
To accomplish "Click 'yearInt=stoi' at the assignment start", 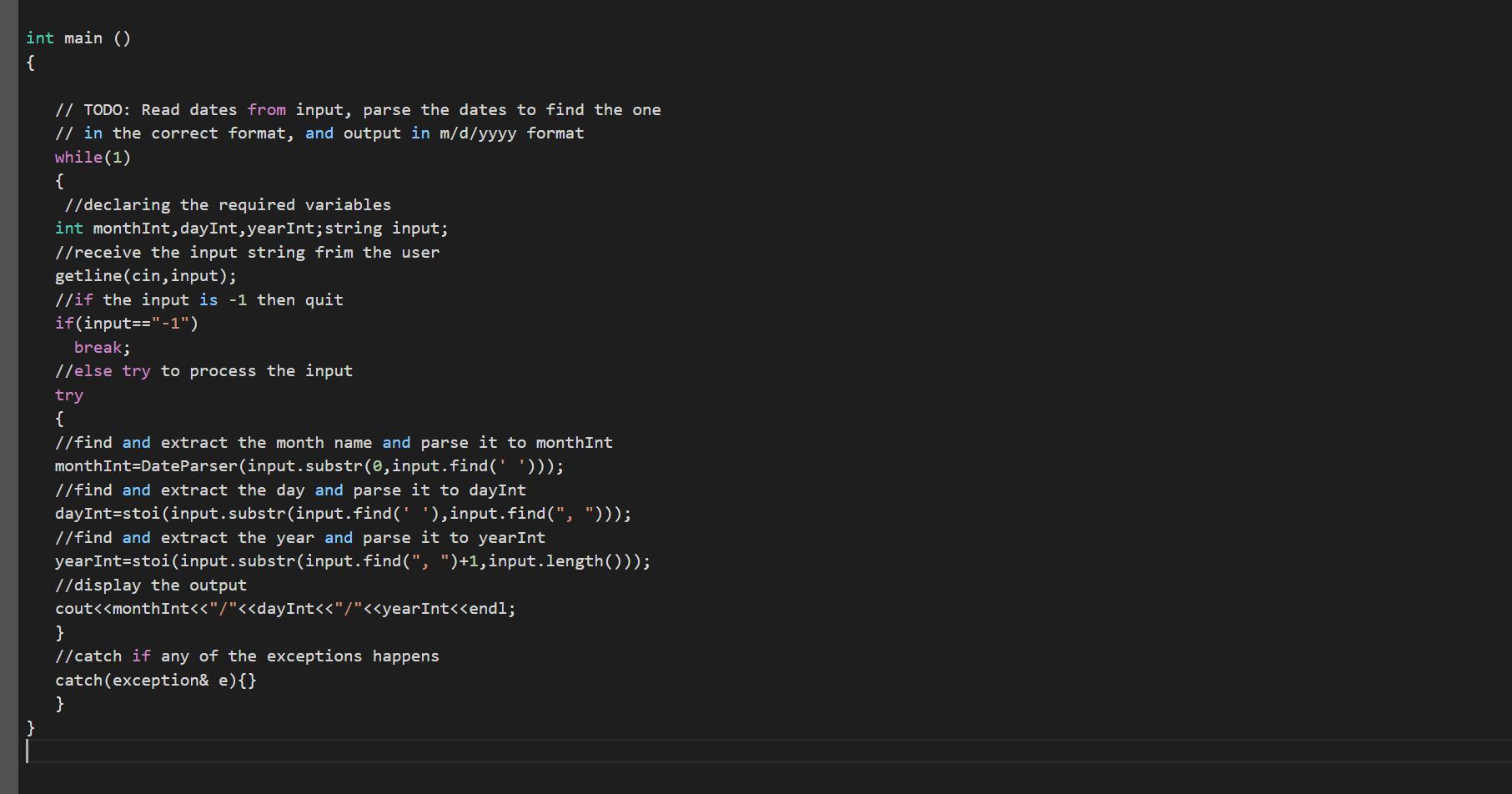I will [x=113, y=561].
